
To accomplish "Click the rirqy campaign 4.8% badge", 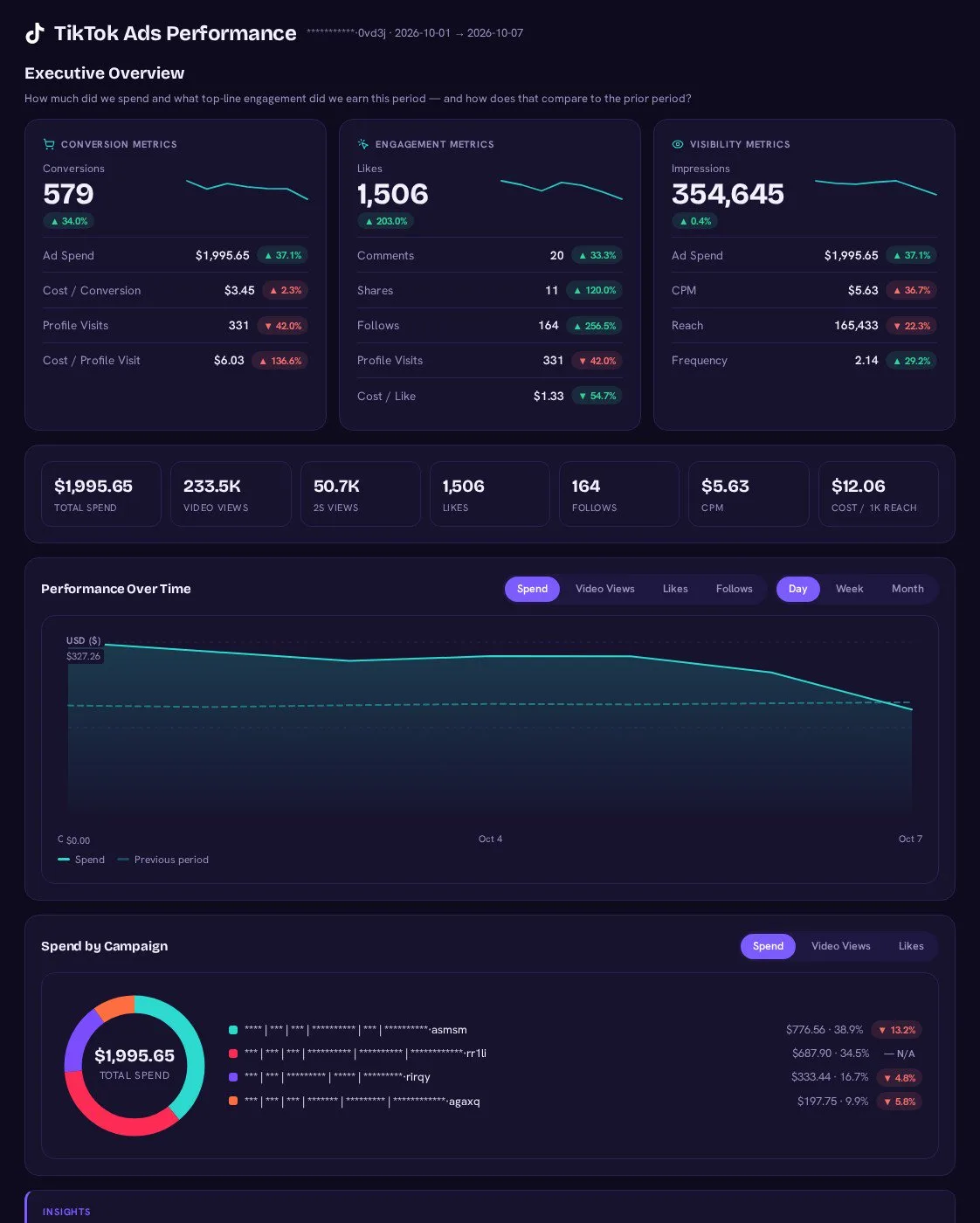I will (900, 1078).
